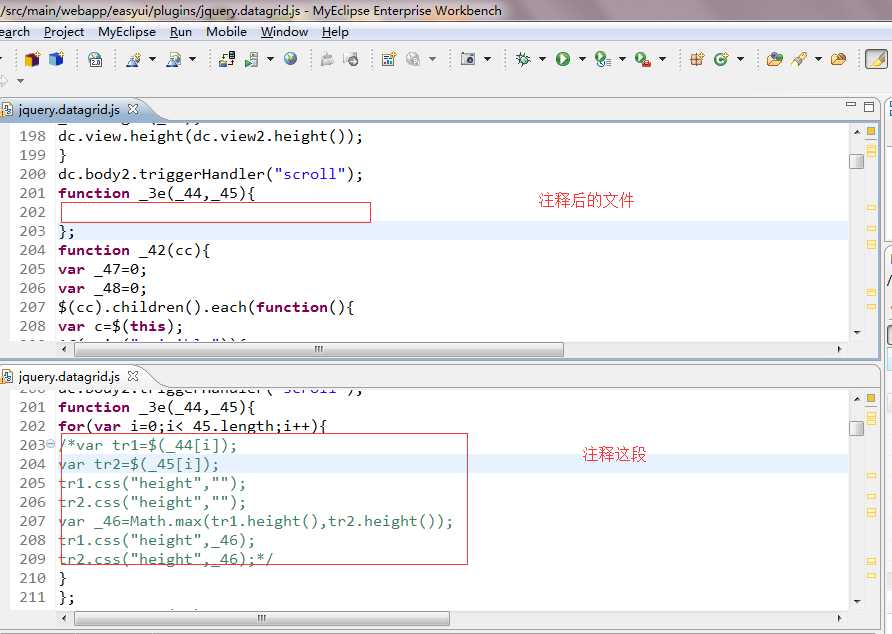Click bottom editor scroll-right arrow
This screenshot has width=892, height=634.
839,618
